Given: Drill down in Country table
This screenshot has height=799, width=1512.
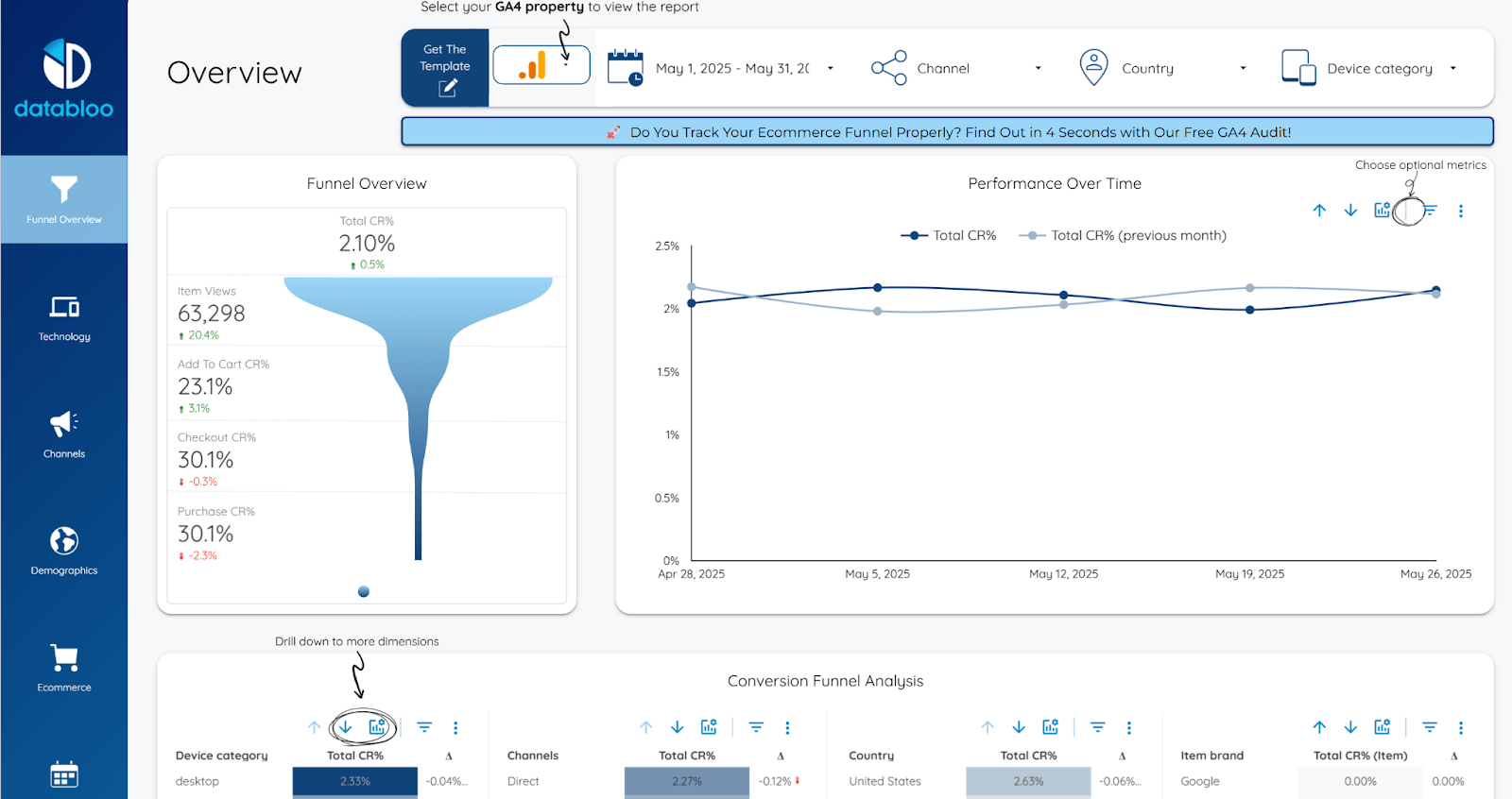Looking at the screenshot, I should (1019, 727).
